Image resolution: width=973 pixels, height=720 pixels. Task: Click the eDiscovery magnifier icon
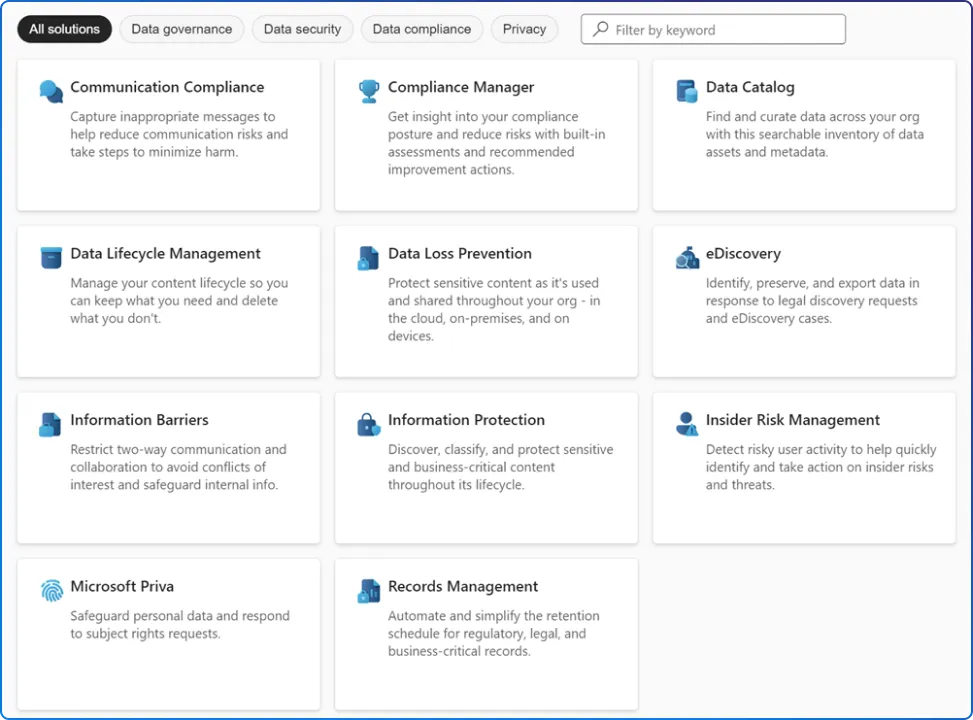coord(687,258)
